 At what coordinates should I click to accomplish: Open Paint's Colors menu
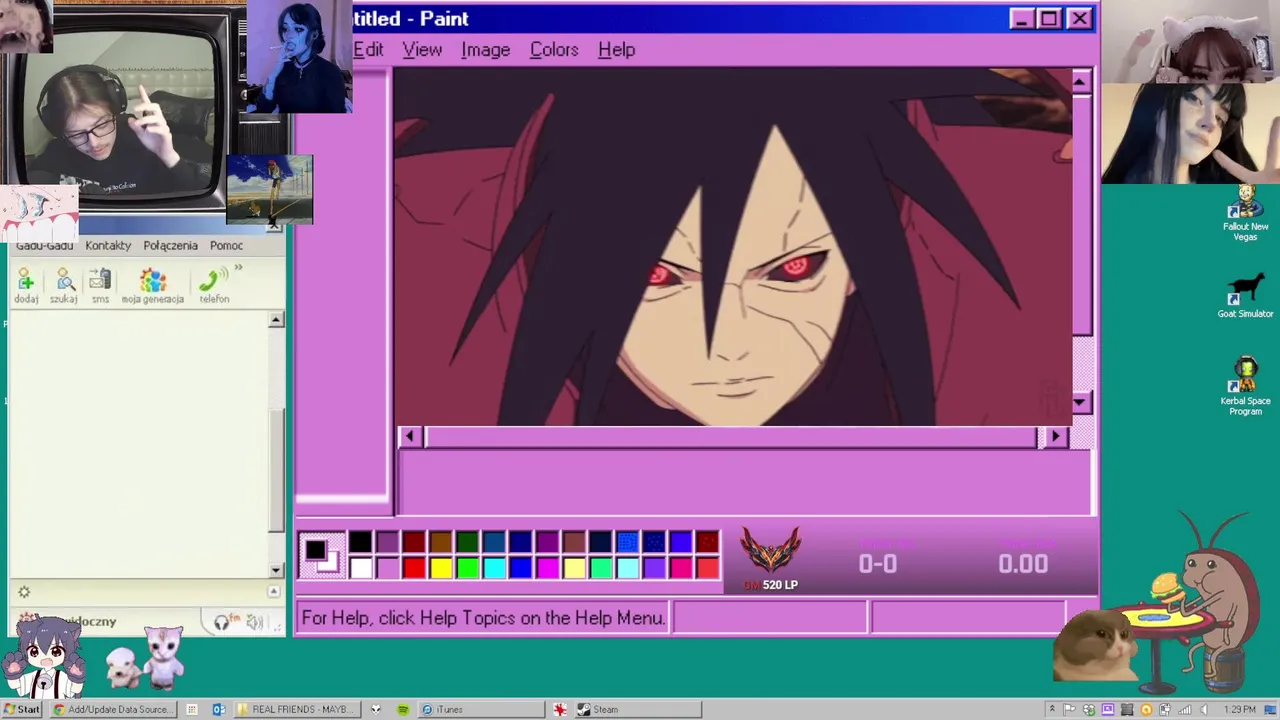(554, 49)
